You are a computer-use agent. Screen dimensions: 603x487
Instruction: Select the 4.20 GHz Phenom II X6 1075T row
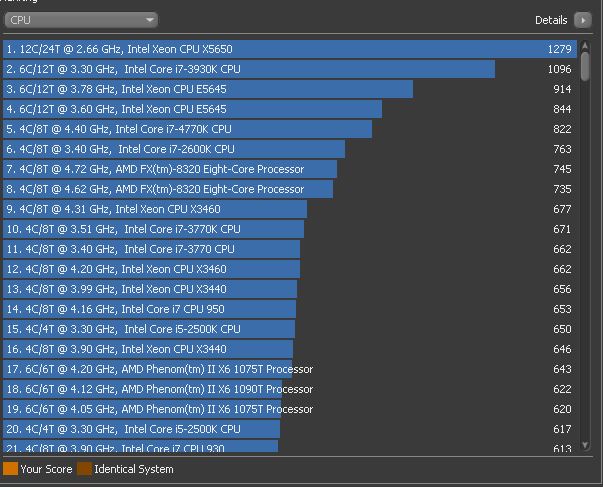290,369
